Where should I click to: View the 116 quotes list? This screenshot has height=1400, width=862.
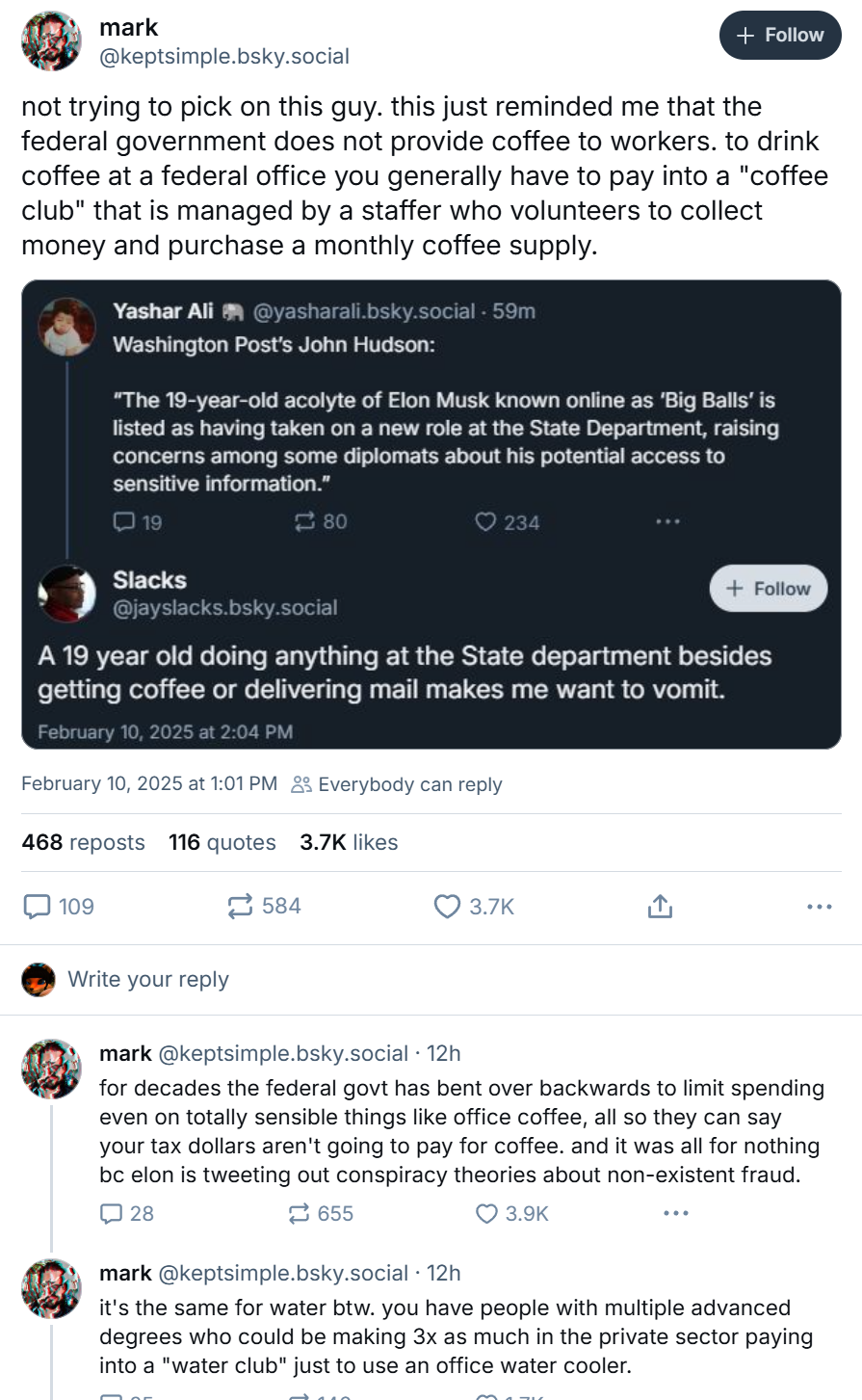222,843
